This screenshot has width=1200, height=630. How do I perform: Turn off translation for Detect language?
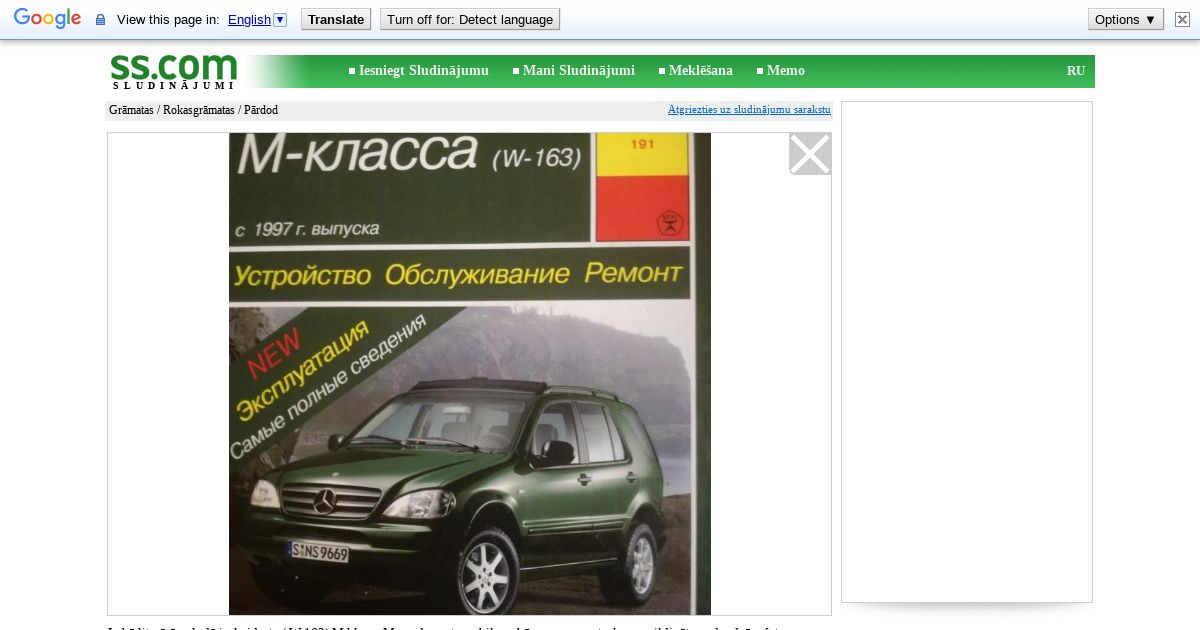[x=470, y=19]
